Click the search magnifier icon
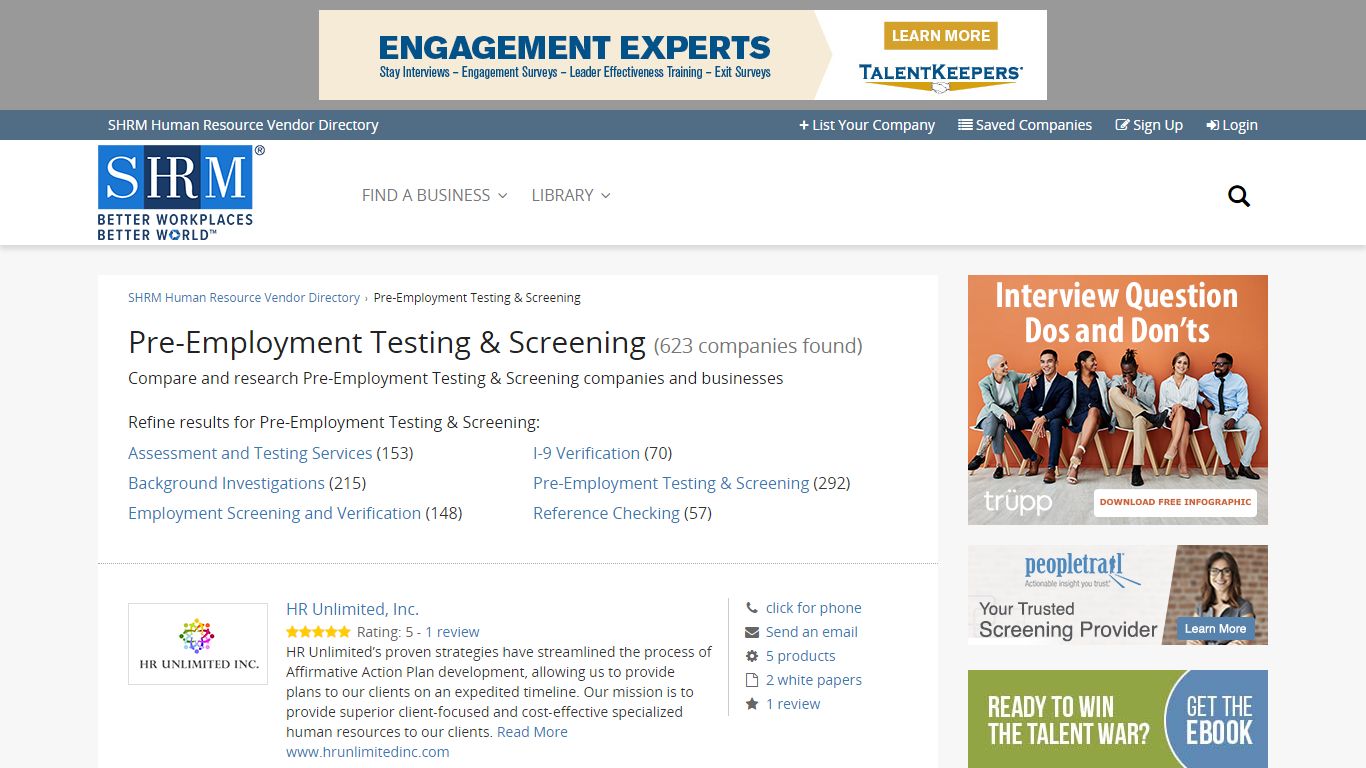The height and width of the screenshot is (768, 1366). tap(1239, 196)
